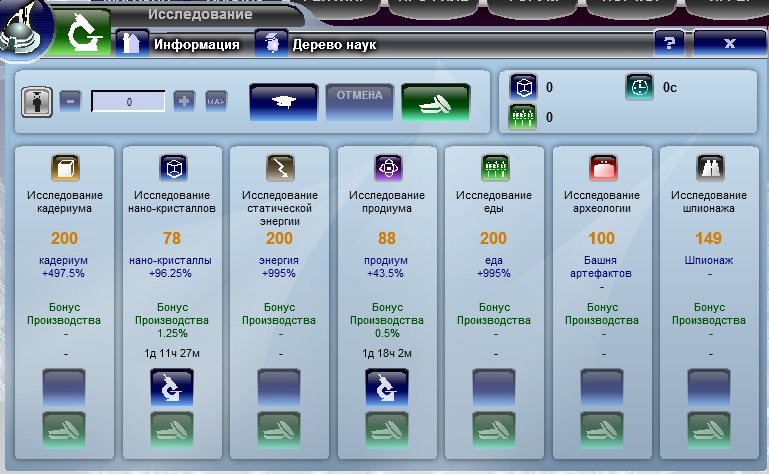Select the espionage binoculars icon

click(x=708, y=167)
